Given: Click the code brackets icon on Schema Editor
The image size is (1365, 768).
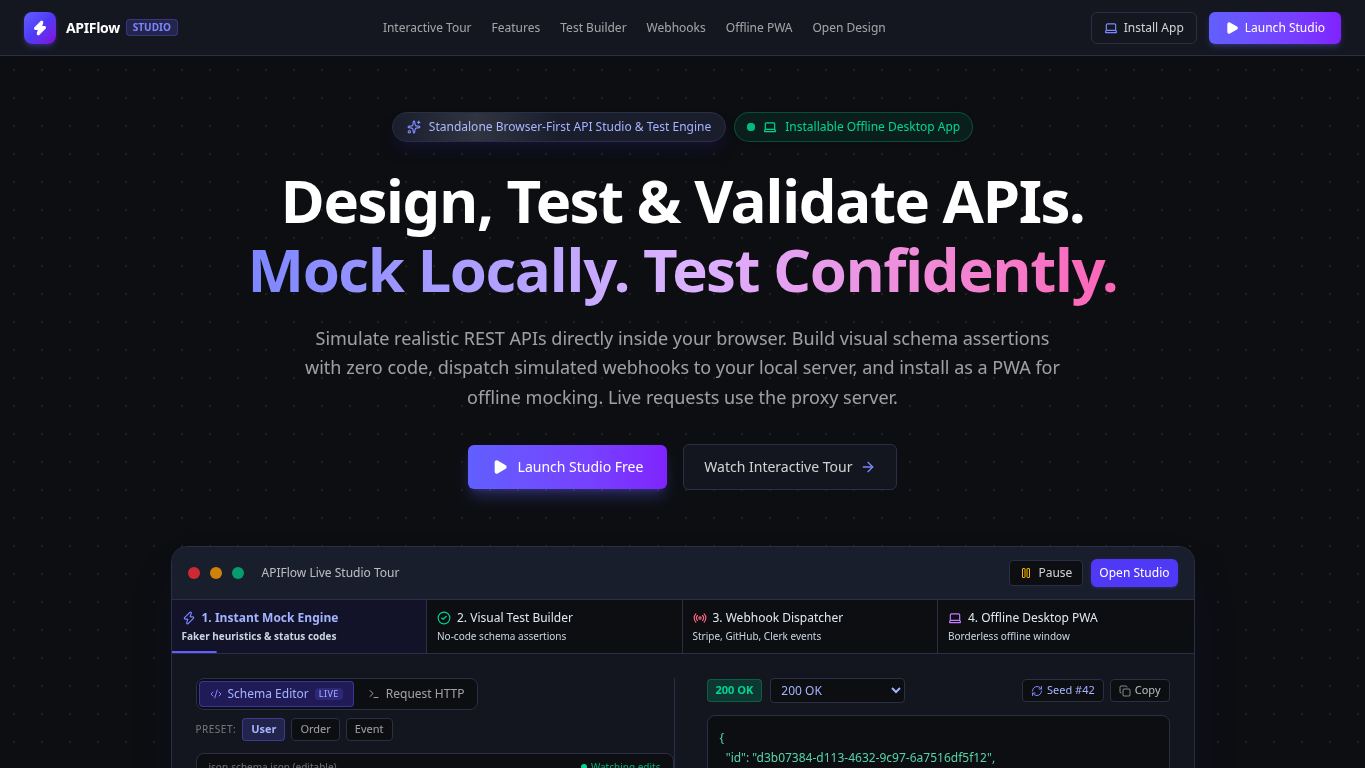Looking at the screenshot, I should 216,694.
